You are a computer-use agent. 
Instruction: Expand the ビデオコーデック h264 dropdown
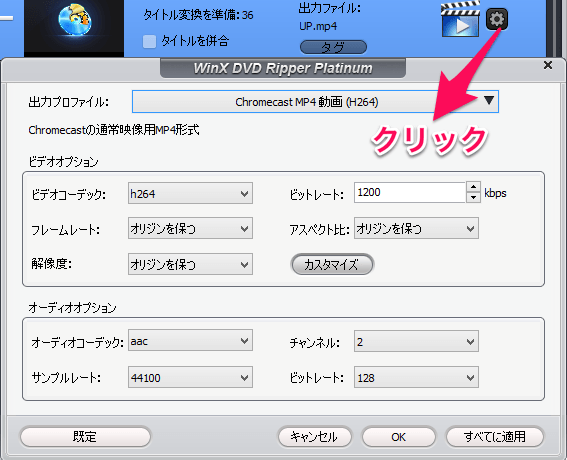tap(190, 193)
